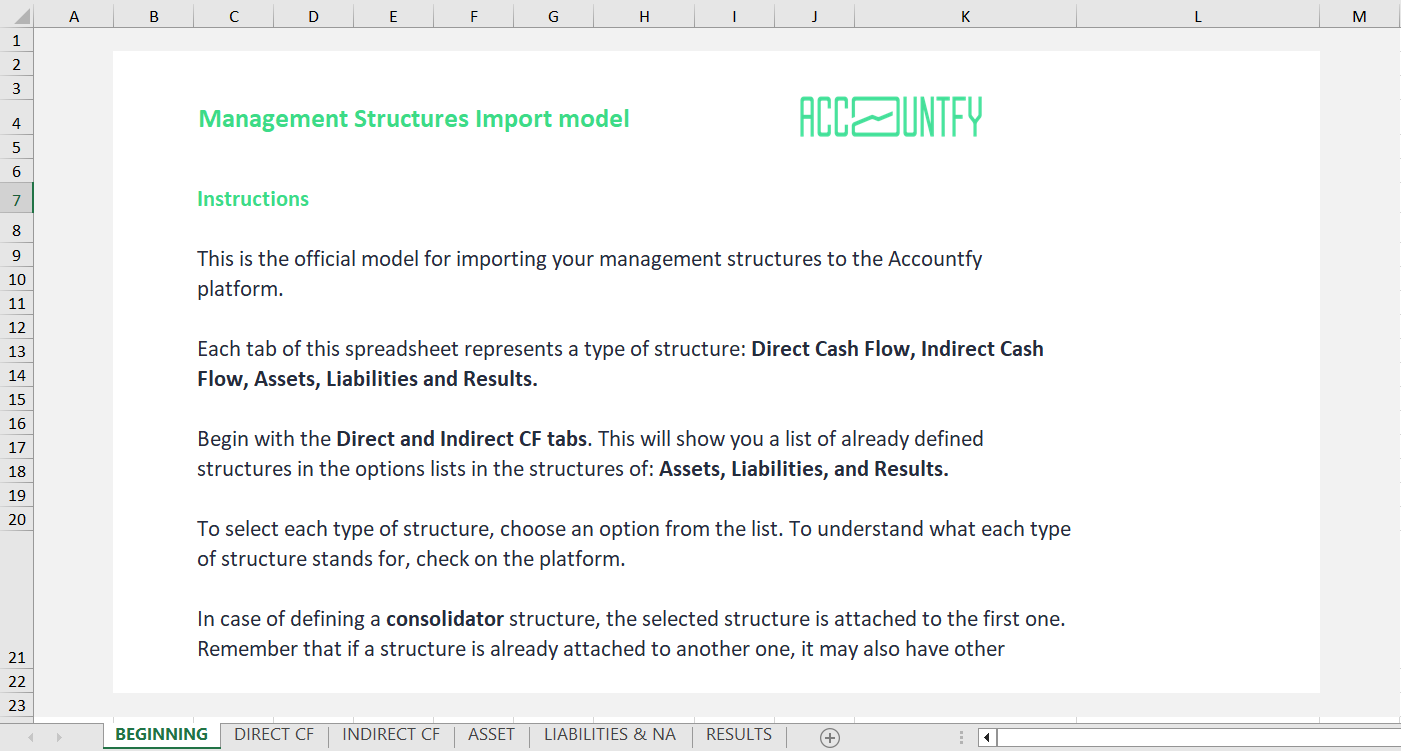Select row 1 header
This screenshot has width=1401, height=751.
pos(17,41)
